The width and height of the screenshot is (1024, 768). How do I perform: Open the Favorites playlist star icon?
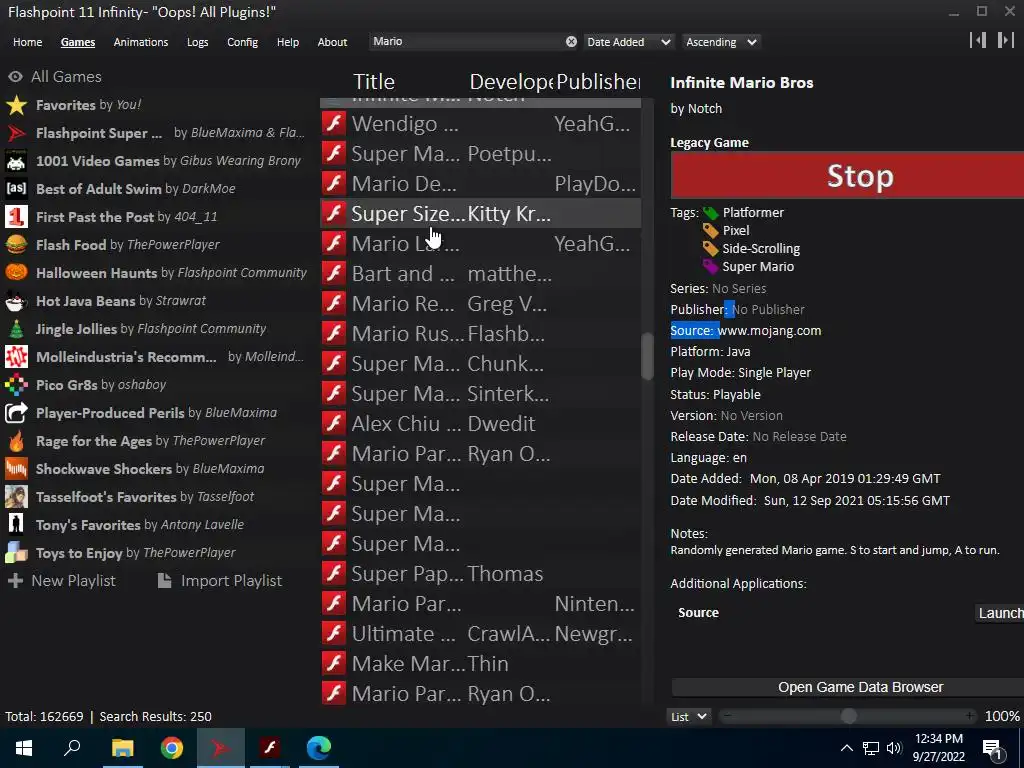point(16,104)
